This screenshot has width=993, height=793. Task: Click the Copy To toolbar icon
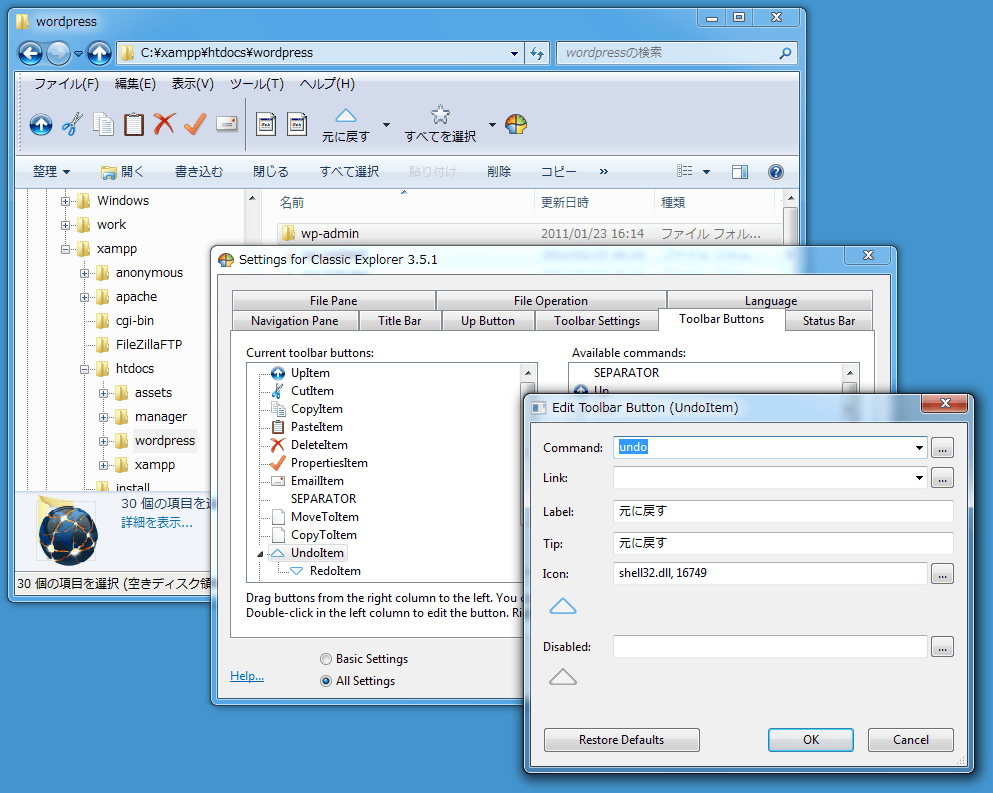(x=297, y=124)
